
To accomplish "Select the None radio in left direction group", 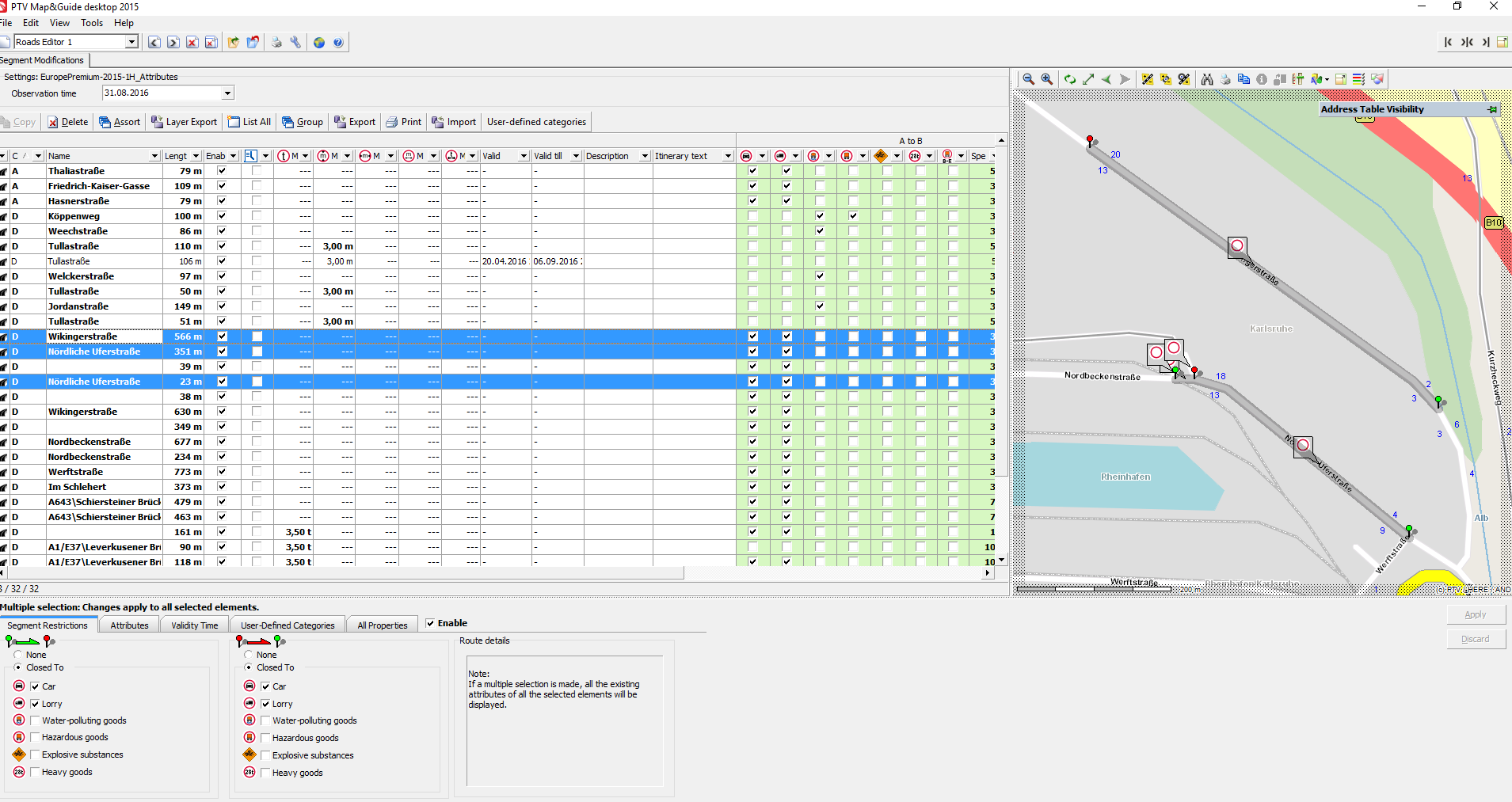I will 18,655.
